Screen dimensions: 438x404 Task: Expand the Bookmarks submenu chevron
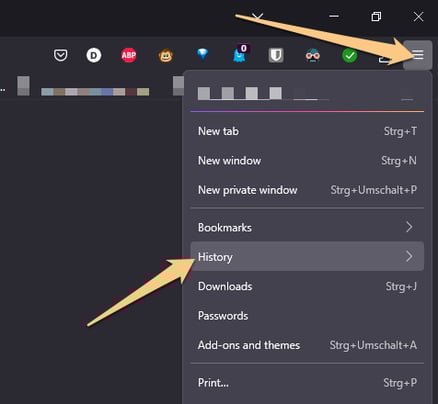pyautogui.click(x=409, y=227)
